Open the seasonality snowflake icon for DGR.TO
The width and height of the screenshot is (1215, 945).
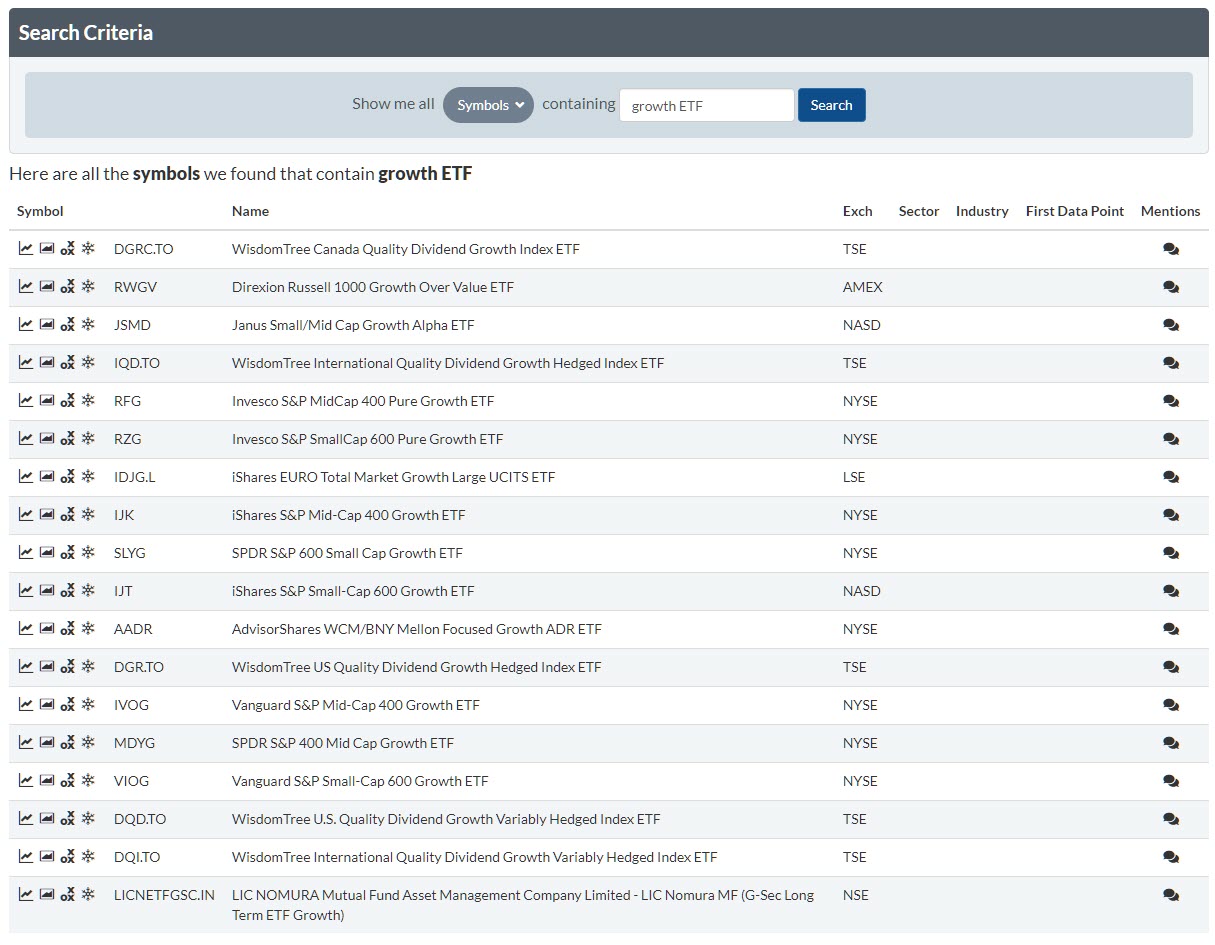(x=88, y=666)
